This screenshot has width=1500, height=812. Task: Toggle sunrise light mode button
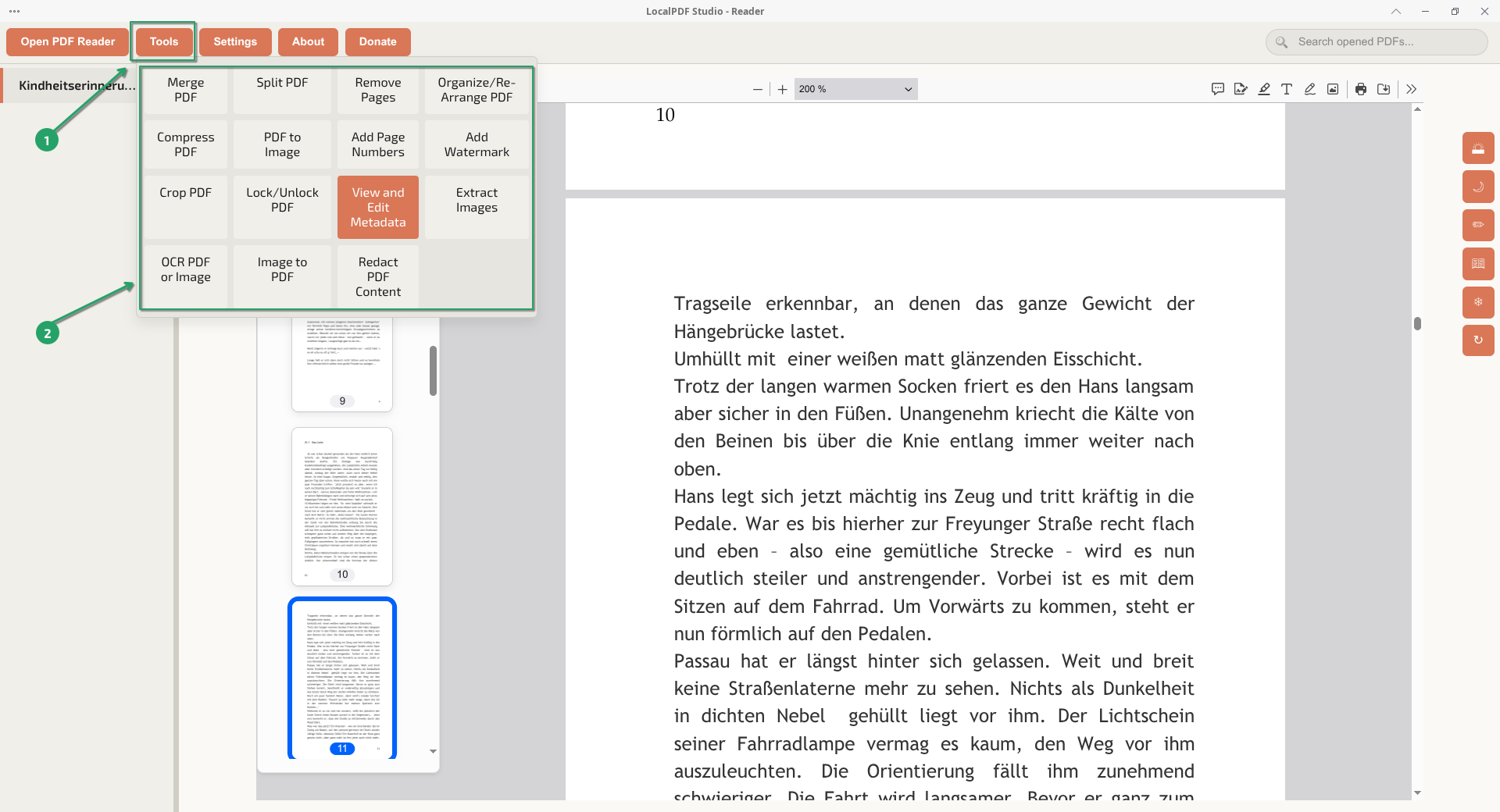[x=1478, y=148]
